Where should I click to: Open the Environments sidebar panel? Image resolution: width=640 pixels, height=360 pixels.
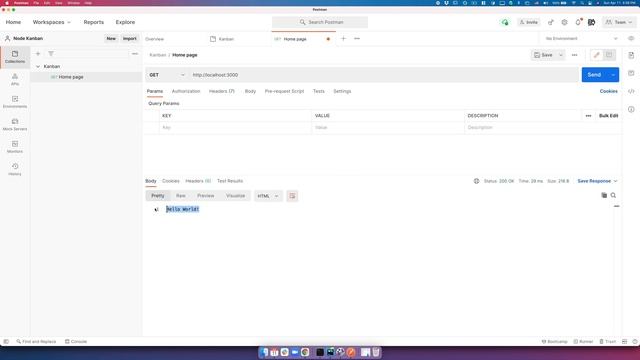click(15, 102)
